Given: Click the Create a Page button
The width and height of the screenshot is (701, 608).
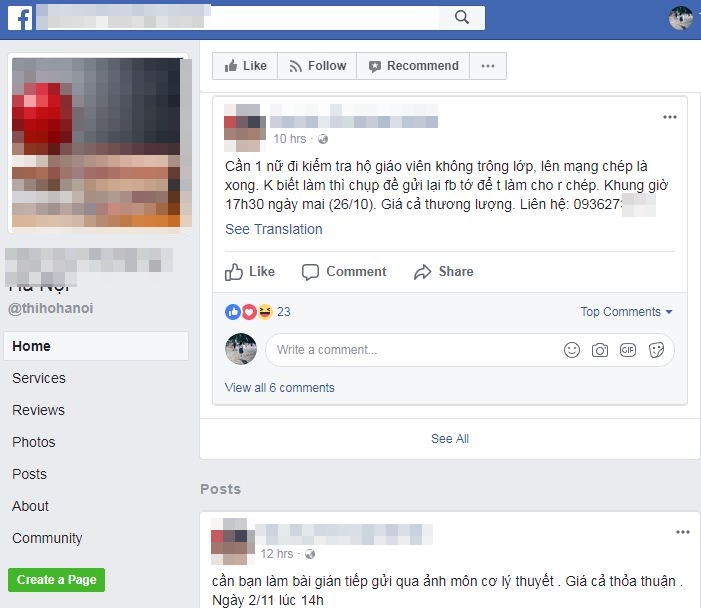Looking at the screenshot, I should click(x=56, y=580).
